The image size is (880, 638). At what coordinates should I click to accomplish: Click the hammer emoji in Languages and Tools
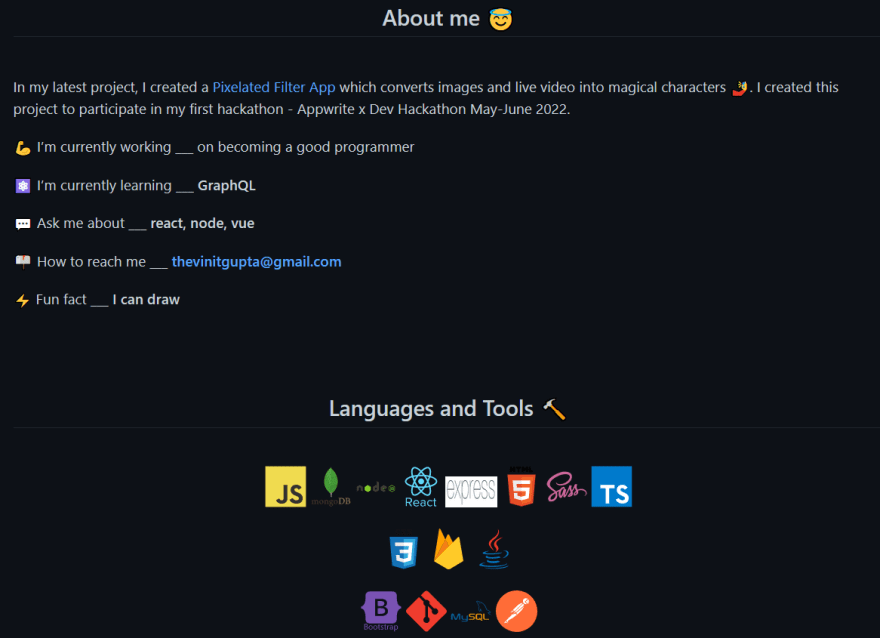coord(554,409)
